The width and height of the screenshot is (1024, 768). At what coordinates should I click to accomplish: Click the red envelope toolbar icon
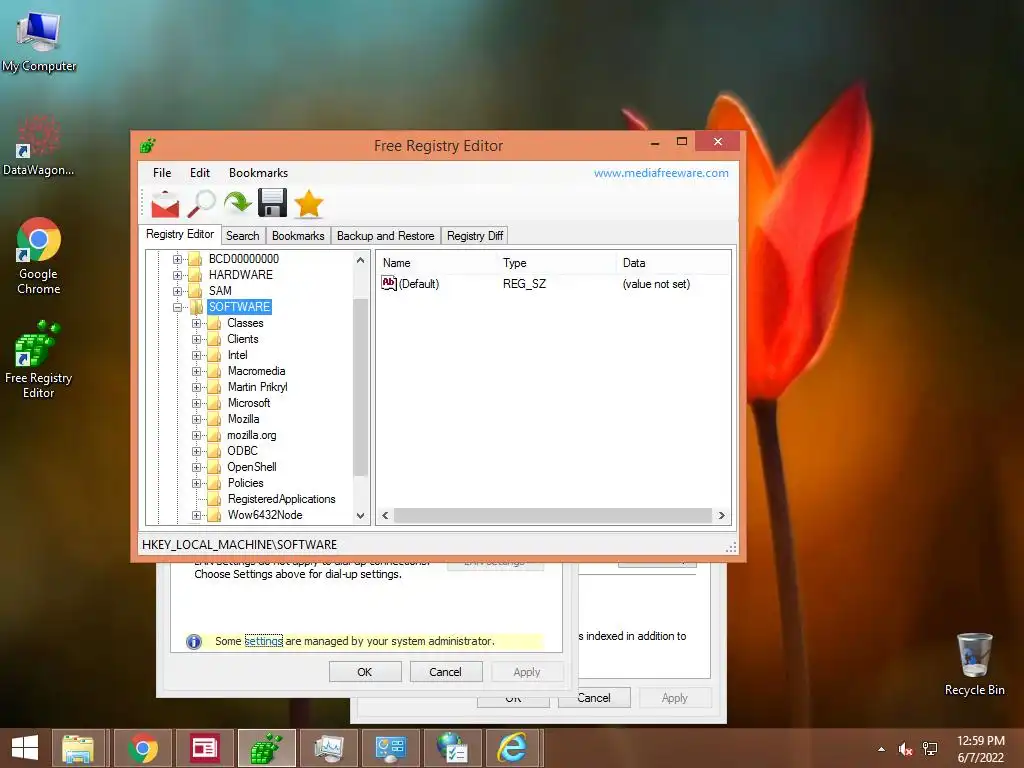coord(165,204)
